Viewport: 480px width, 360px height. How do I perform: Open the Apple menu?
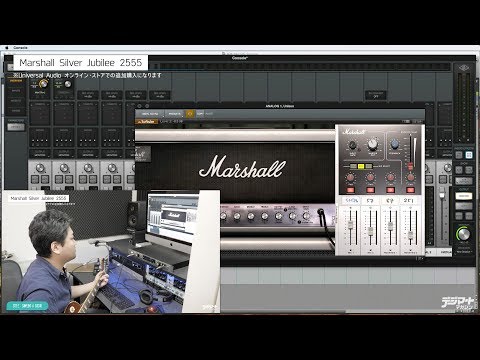(6, 48)
